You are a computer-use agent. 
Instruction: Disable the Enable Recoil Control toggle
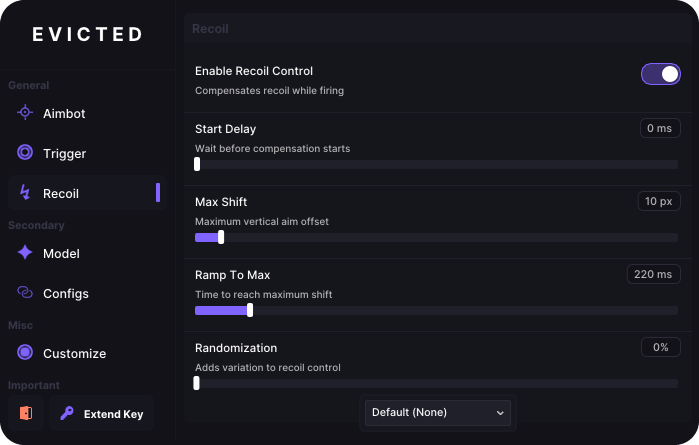[661, 74]
